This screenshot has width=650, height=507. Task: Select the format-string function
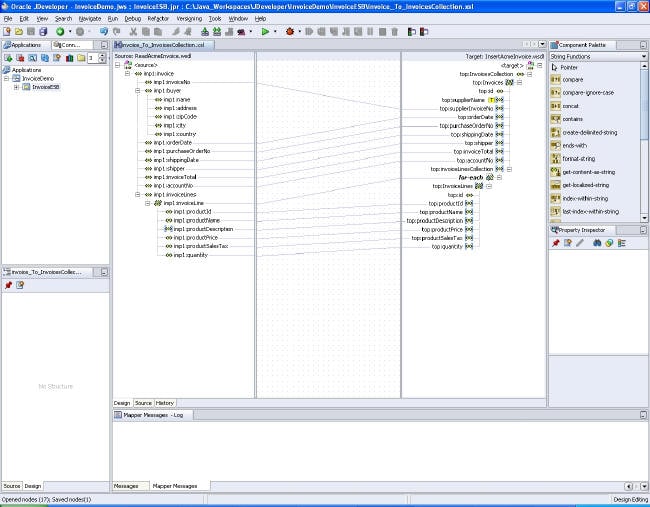(x=578, y=159)
